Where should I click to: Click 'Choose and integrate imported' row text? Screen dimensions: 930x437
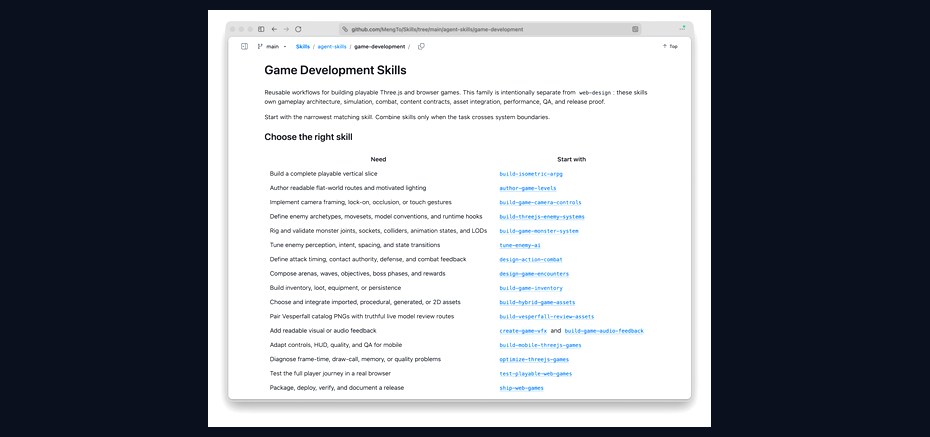point(365,302)
